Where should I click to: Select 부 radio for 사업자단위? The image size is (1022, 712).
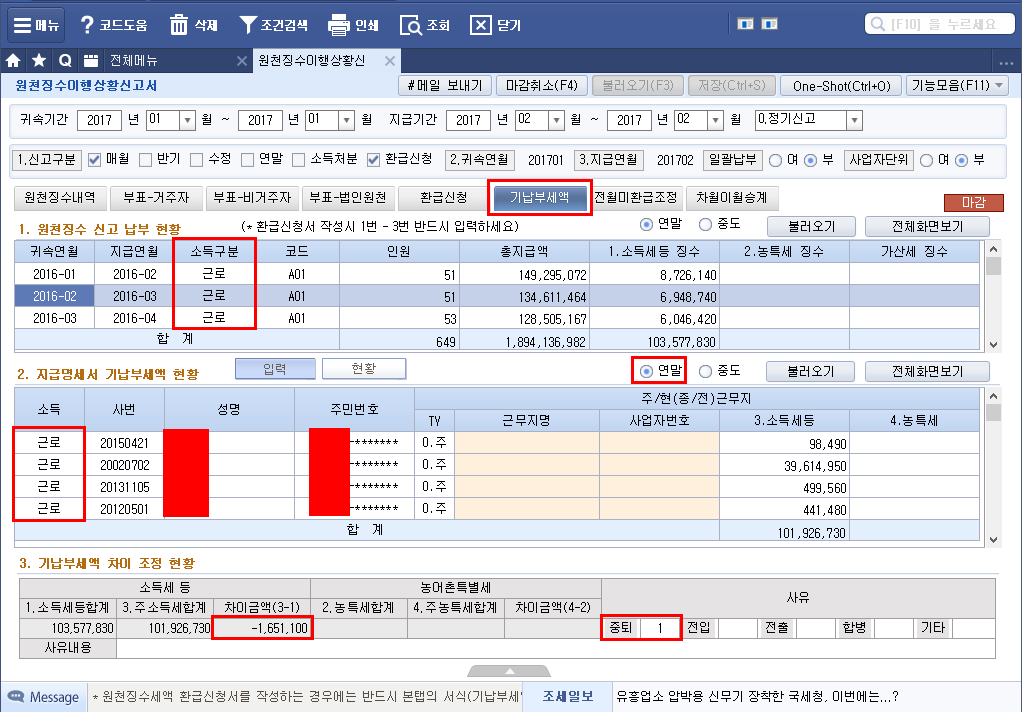[x=961, y=160]
